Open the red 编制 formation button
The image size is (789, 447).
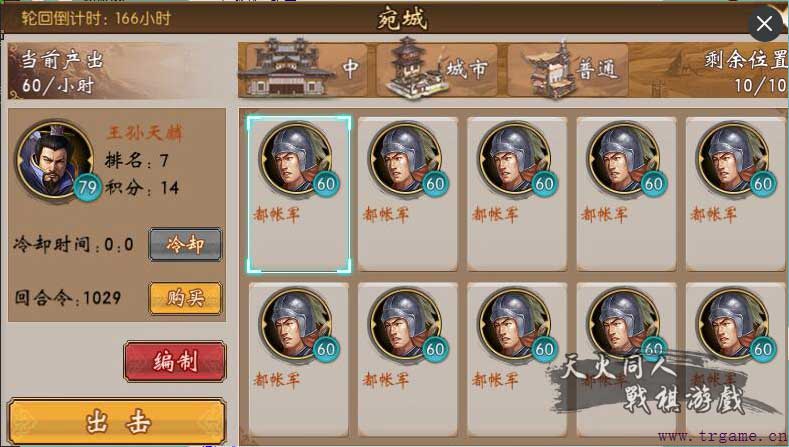pyautogui.click(x=175, y=361)
